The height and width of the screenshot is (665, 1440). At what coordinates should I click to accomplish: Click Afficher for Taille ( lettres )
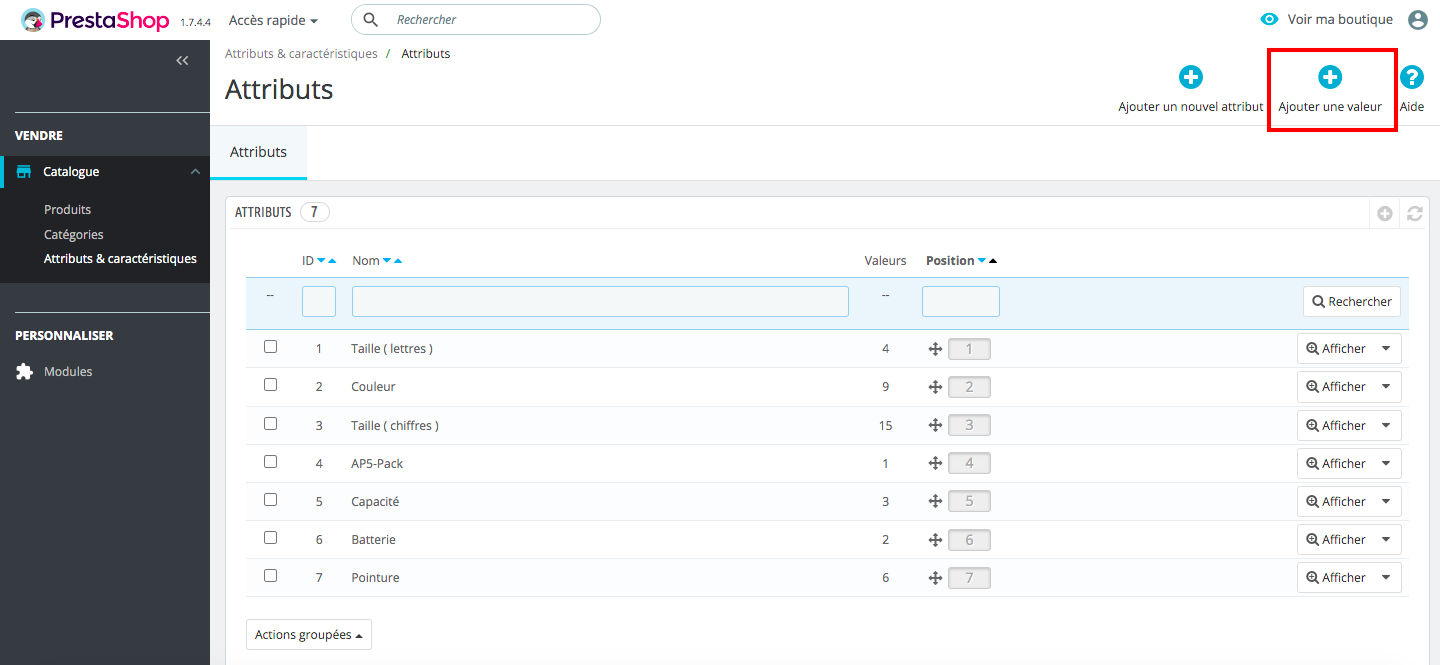[1335, 349]
